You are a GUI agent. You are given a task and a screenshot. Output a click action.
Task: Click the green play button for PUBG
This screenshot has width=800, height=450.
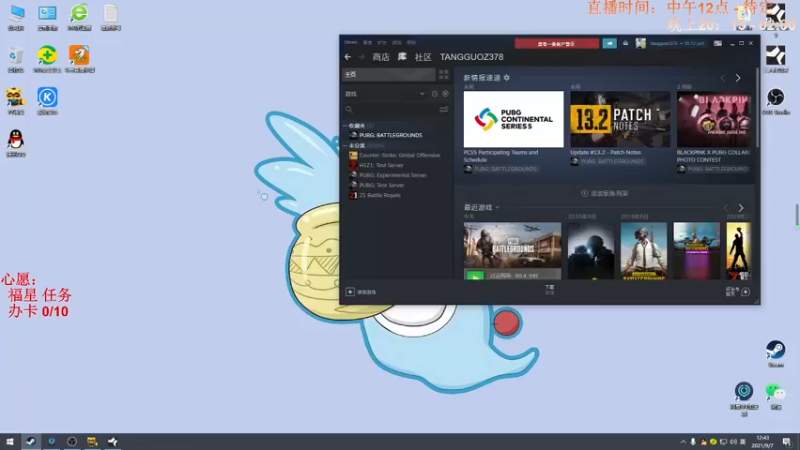pyautogui.click(x=475, y=276)
